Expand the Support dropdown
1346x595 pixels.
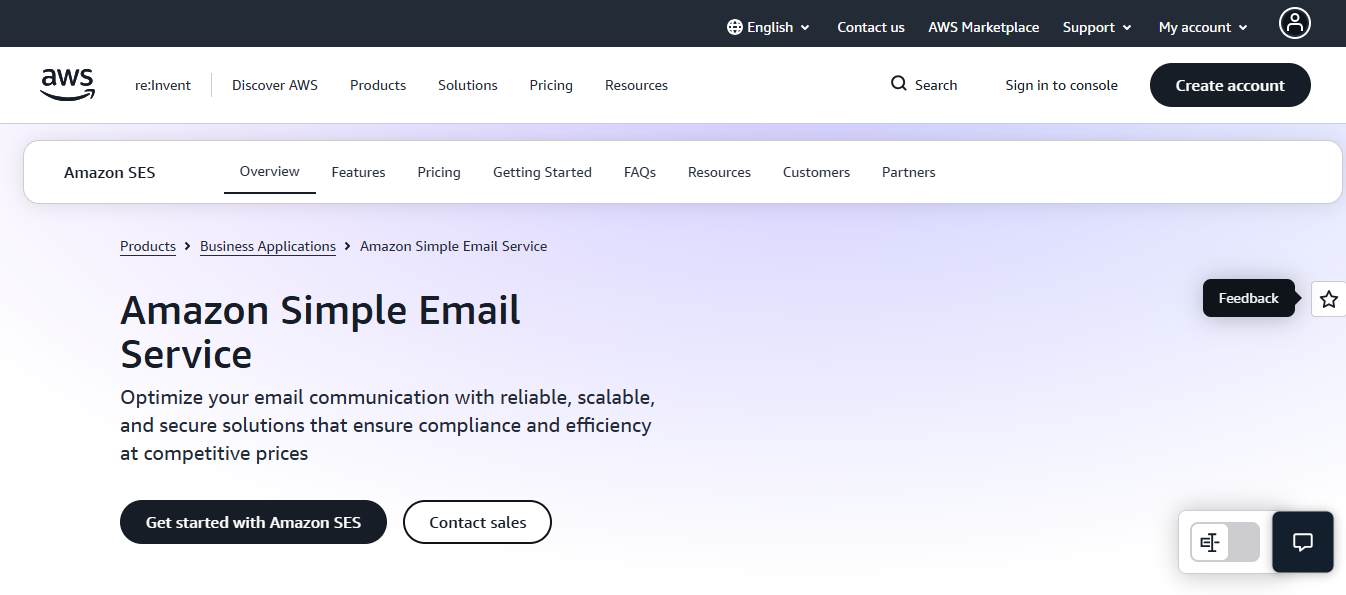[x=1097, y=27]
